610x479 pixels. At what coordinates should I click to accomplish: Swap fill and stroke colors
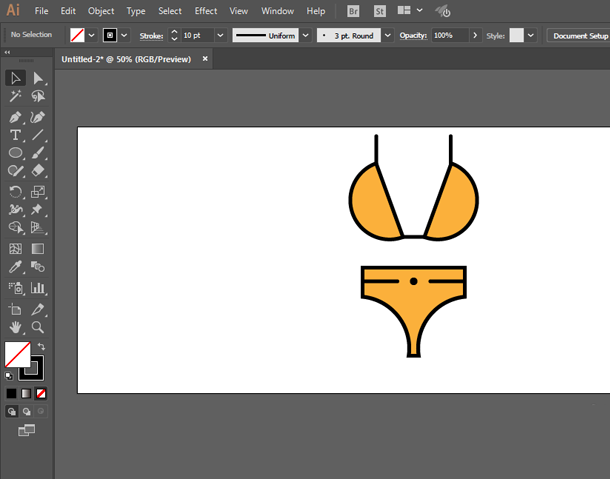coord(41,346)
